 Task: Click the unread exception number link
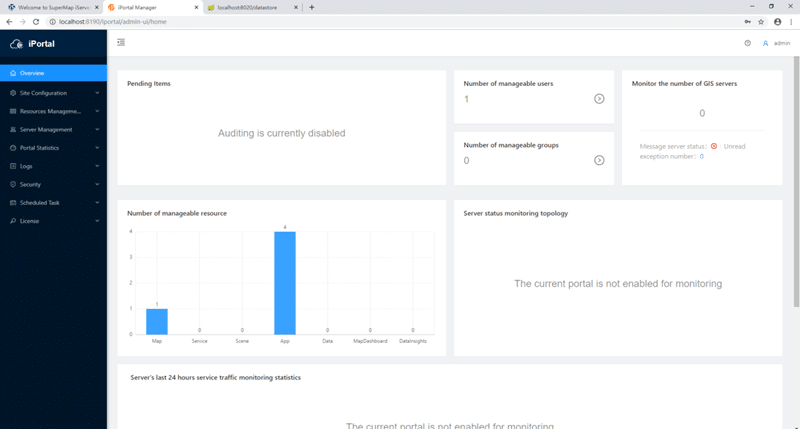click(x=702, y=157)
